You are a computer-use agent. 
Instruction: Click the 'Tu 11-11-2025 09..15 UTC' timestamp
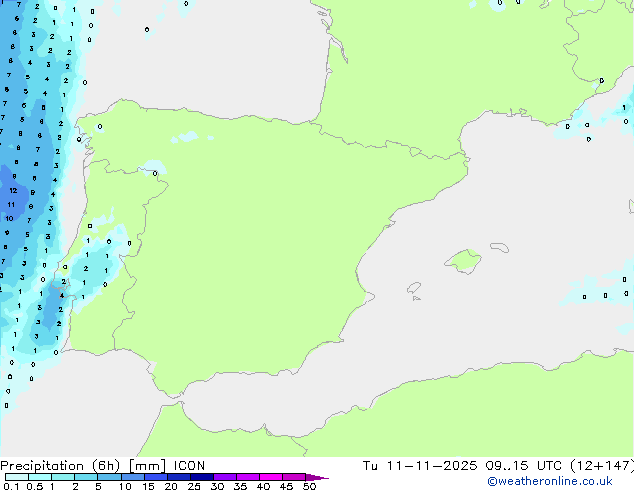462,466
